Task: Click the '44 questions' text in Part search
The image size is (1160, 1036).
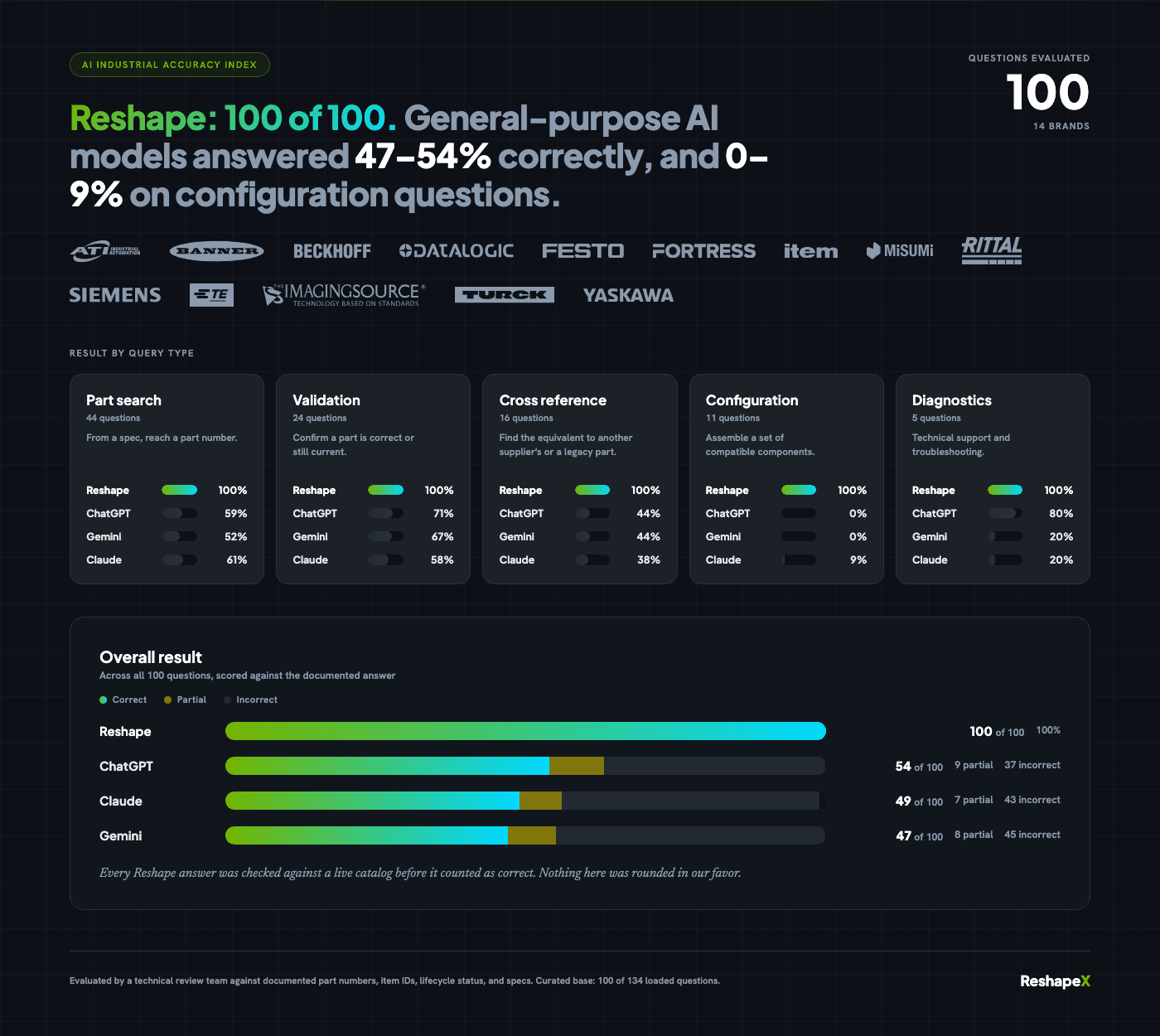Action: pos(114,419)
